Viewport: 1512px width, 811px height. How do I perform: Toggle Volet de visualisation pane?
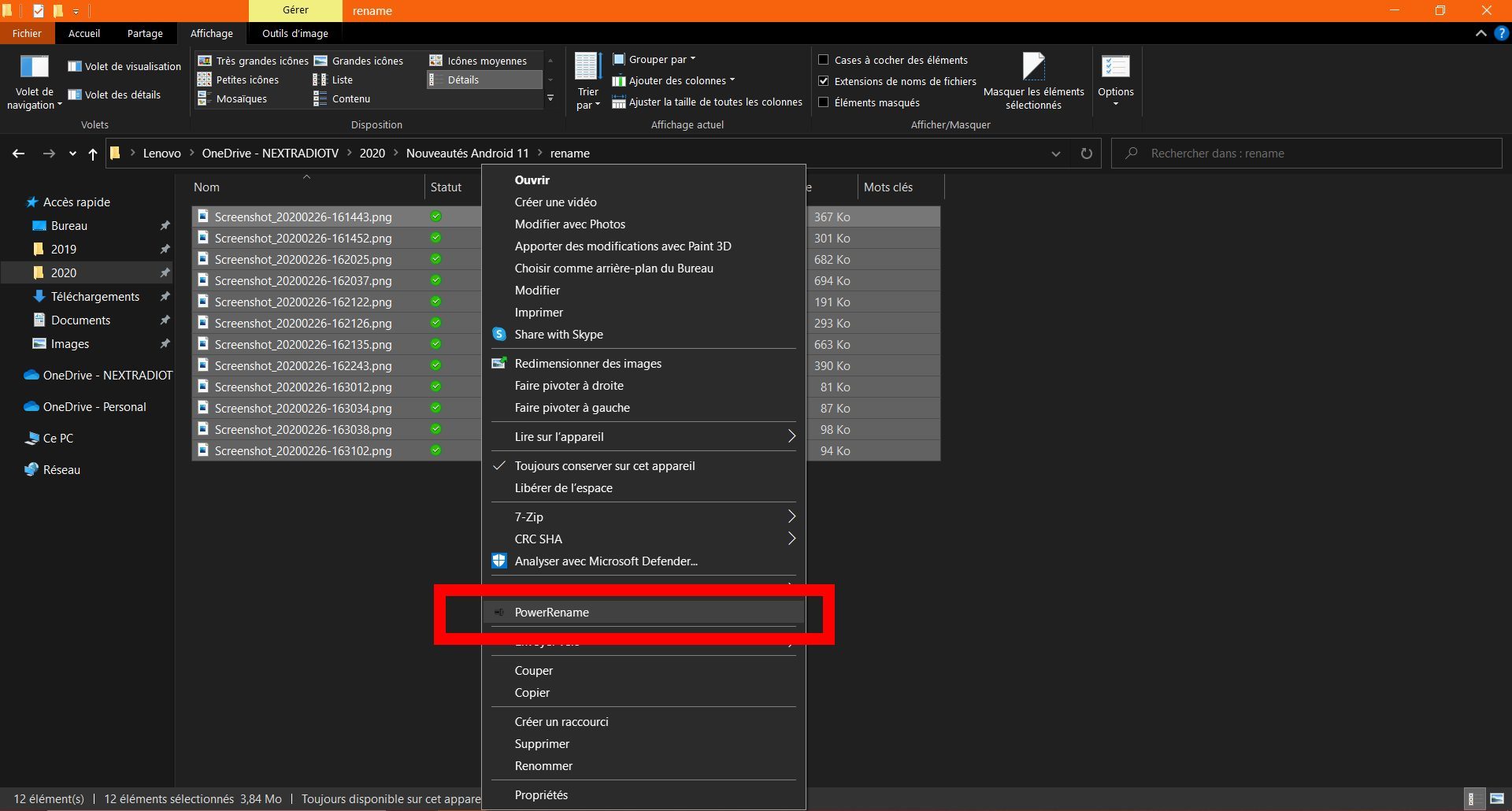tap(124, 66)
